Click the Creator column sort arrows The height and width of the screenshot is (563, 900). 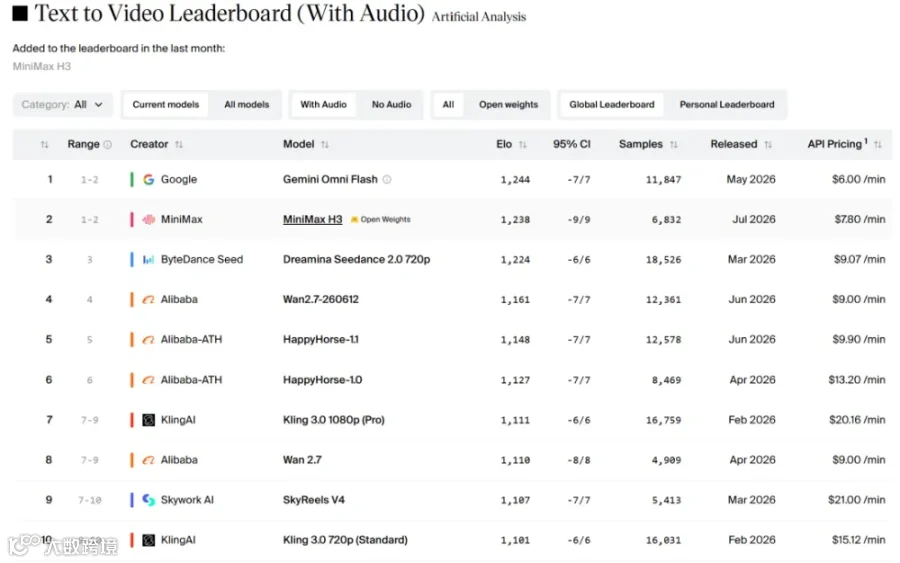click(179, 145)
